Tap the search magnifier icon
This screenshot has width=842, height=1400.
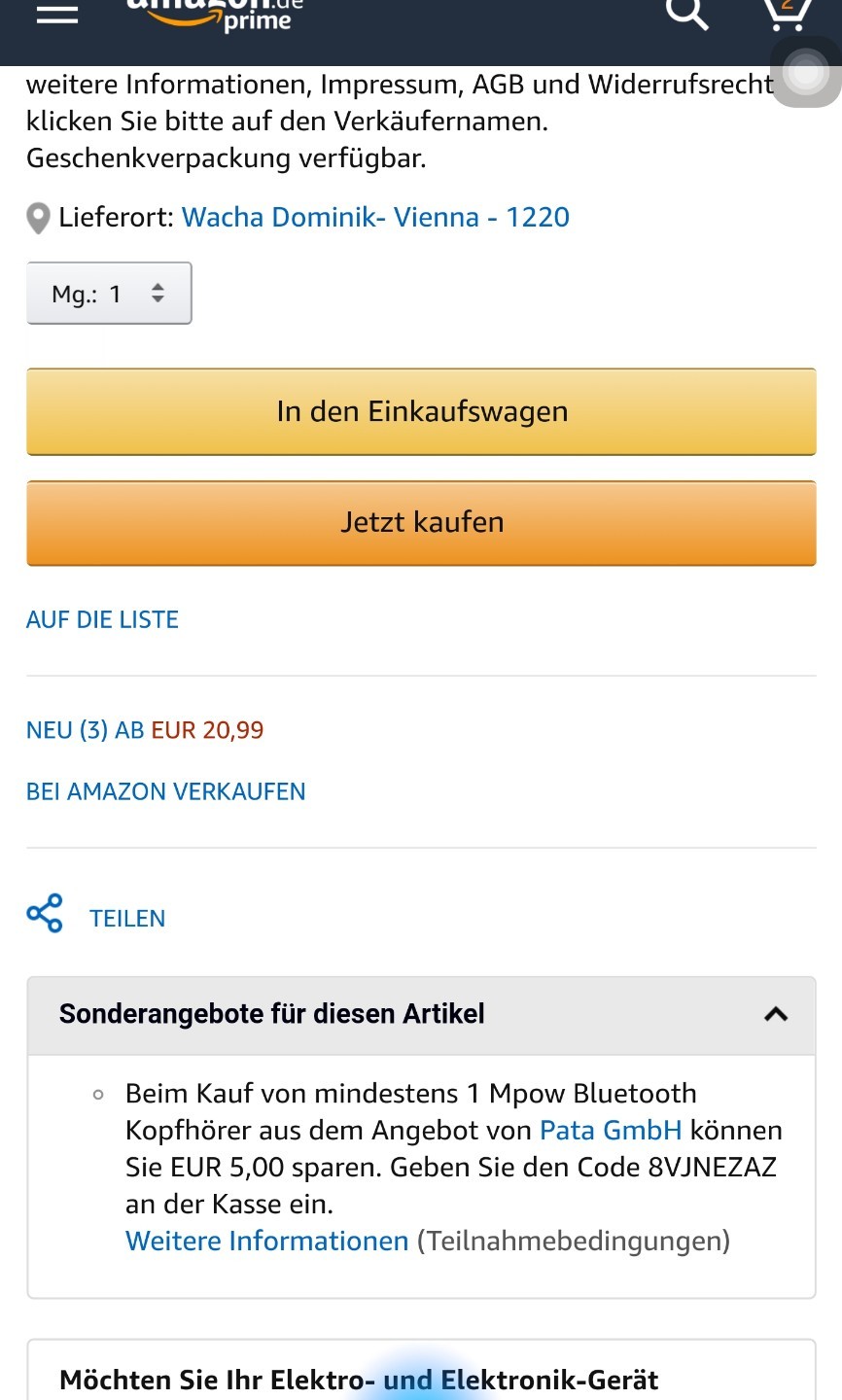pyautogui.click(x=686, y=14)
